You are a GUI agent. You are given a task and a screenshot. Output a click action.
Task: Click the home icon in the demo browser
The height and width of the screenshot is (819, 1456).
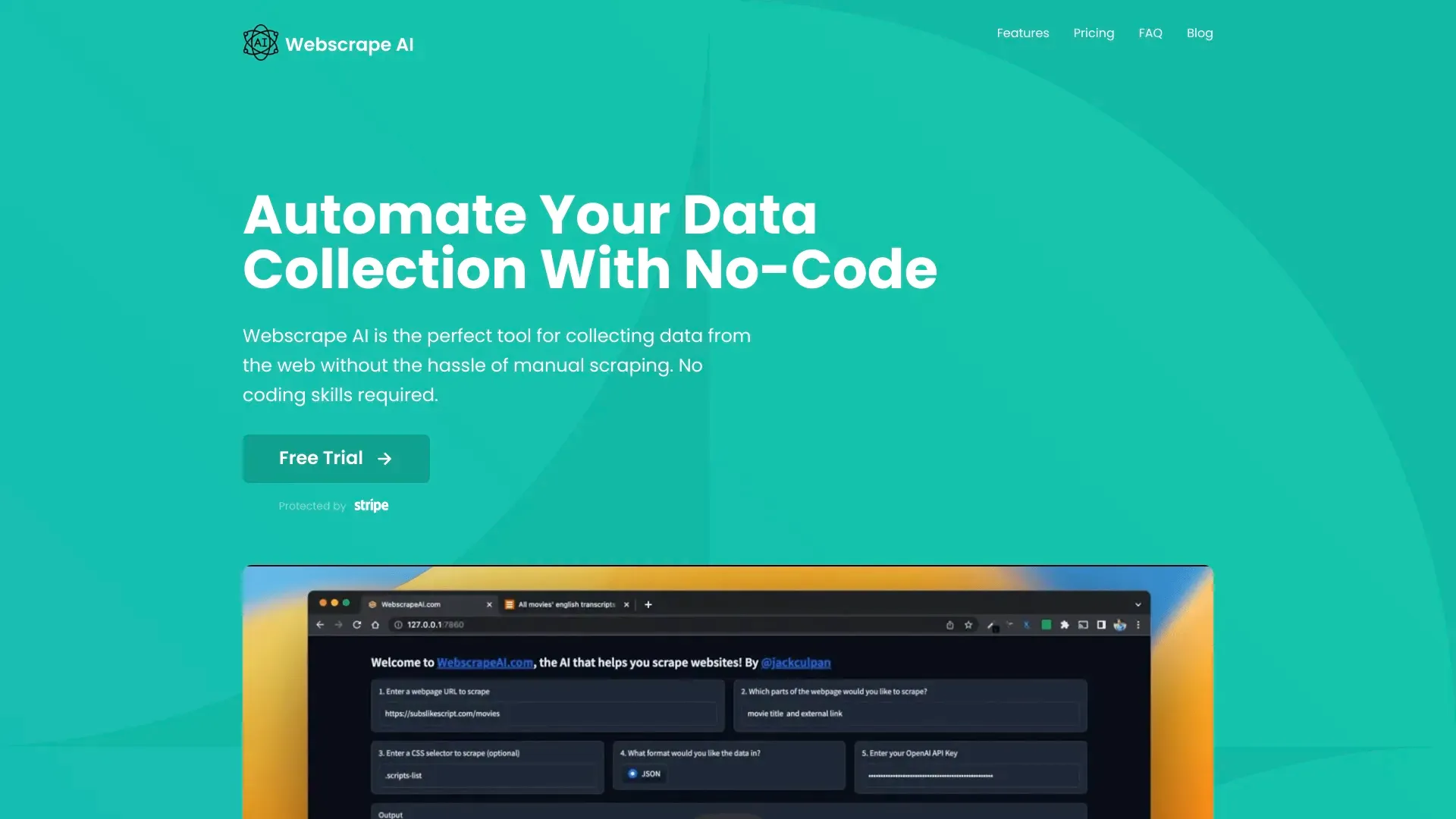375,625
